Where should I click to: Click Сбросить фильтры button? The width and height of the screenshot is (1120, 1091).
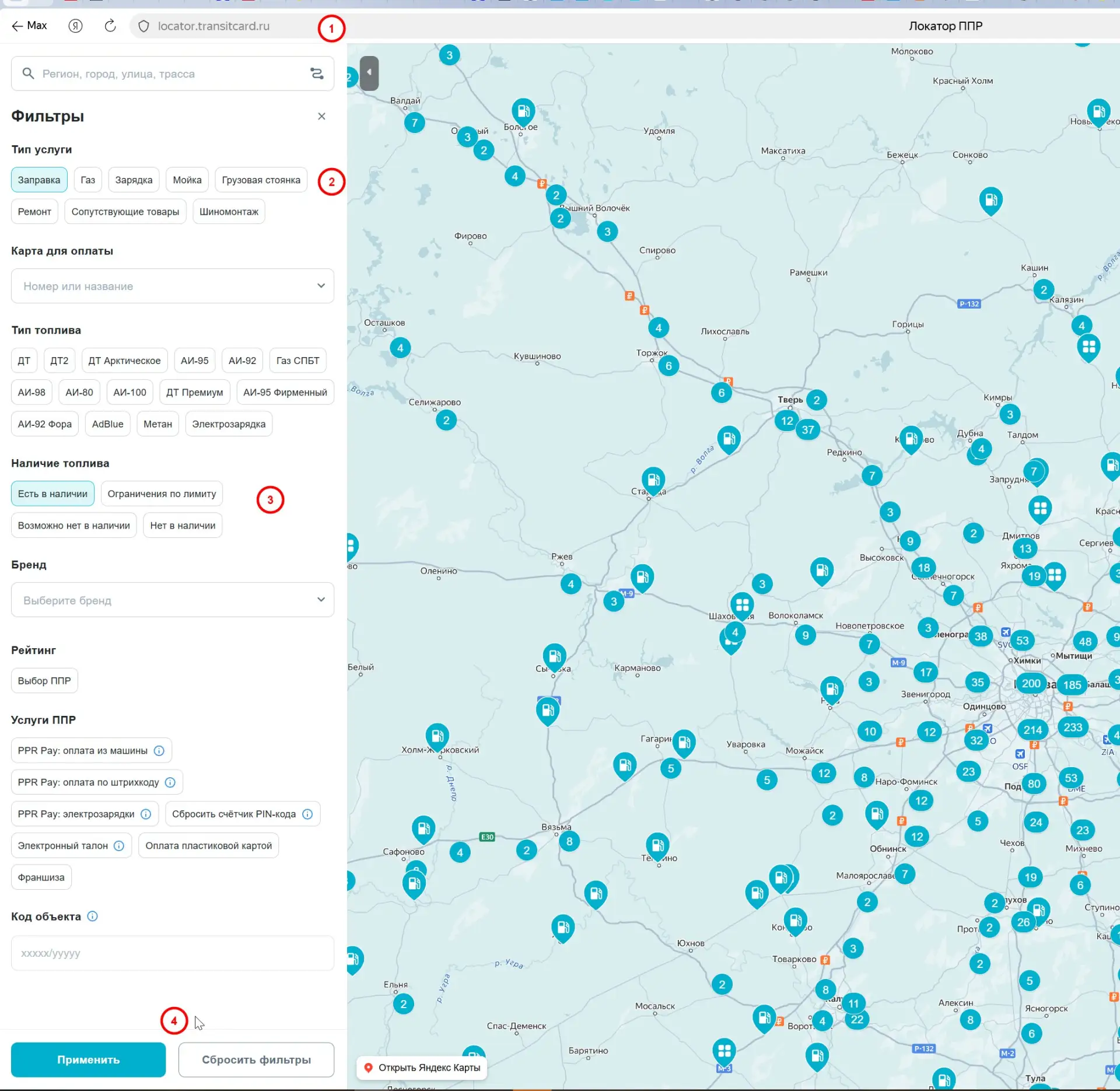[256, 1060]
